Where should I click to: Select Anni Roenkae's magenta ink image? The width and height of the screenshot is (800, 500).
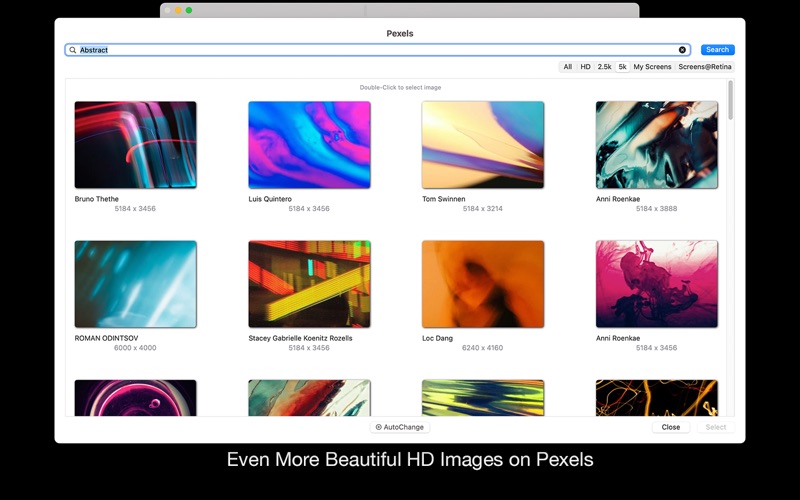(656, 284)
